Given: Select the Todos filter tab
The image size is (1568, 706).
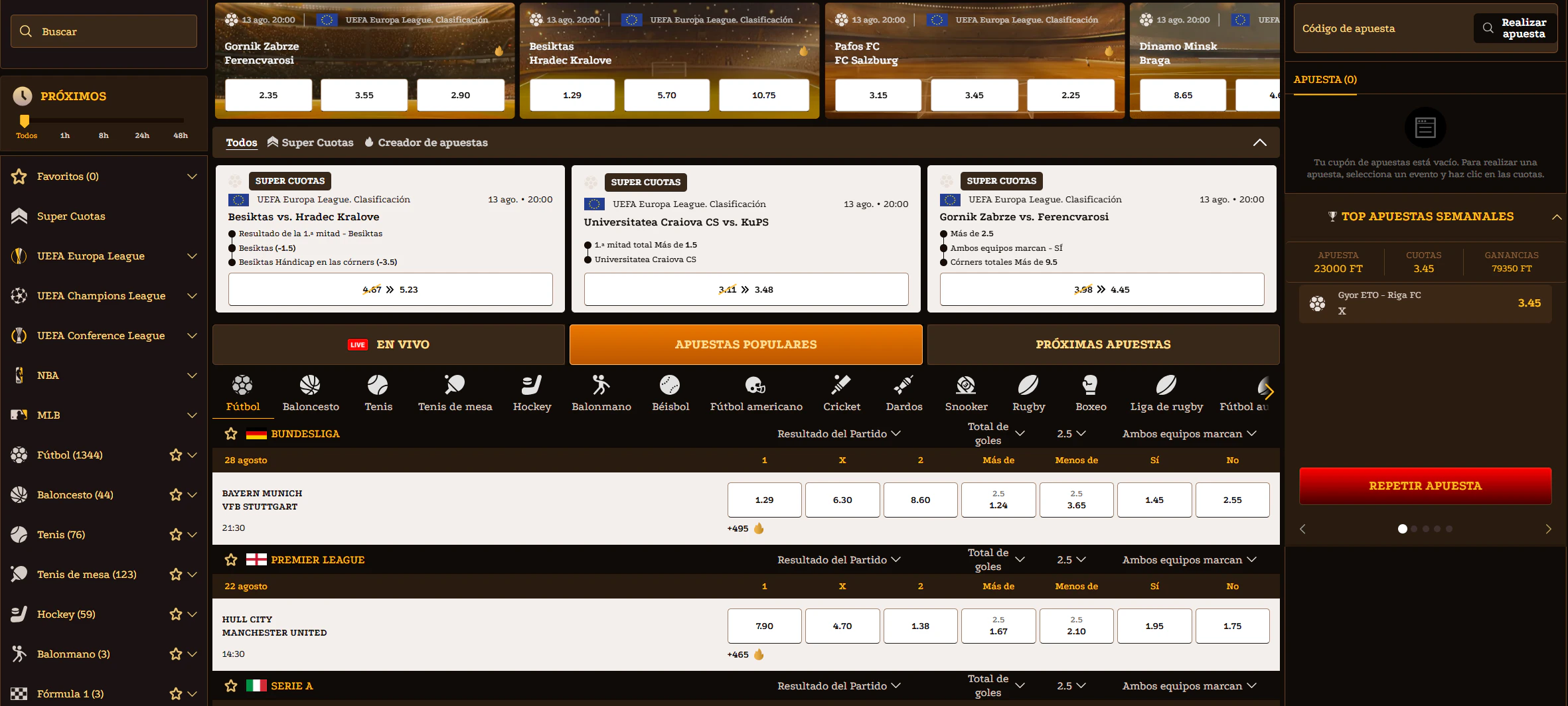Looking at the screenshot, I should (242, 143).
